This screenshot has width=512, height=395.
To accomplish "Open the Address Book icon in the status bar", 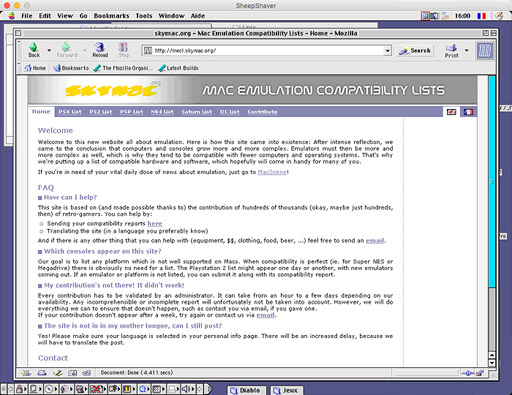I will tap(72, 373).
